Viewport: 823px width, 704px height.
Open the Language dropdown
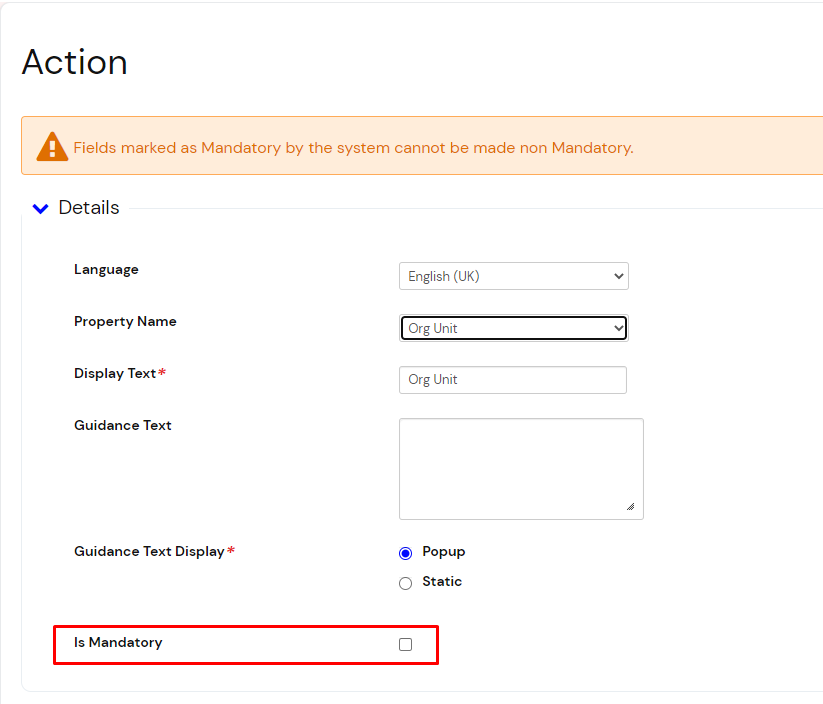pos(513,276)
